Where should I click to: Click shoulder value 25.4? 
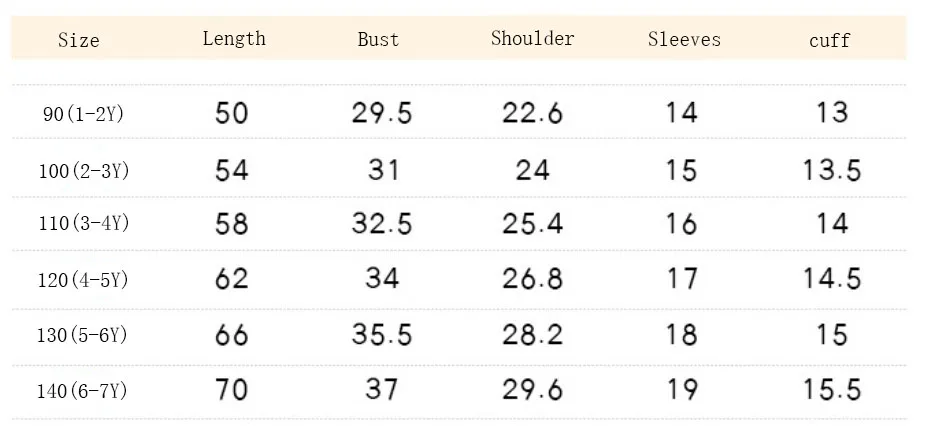(532, 224)
